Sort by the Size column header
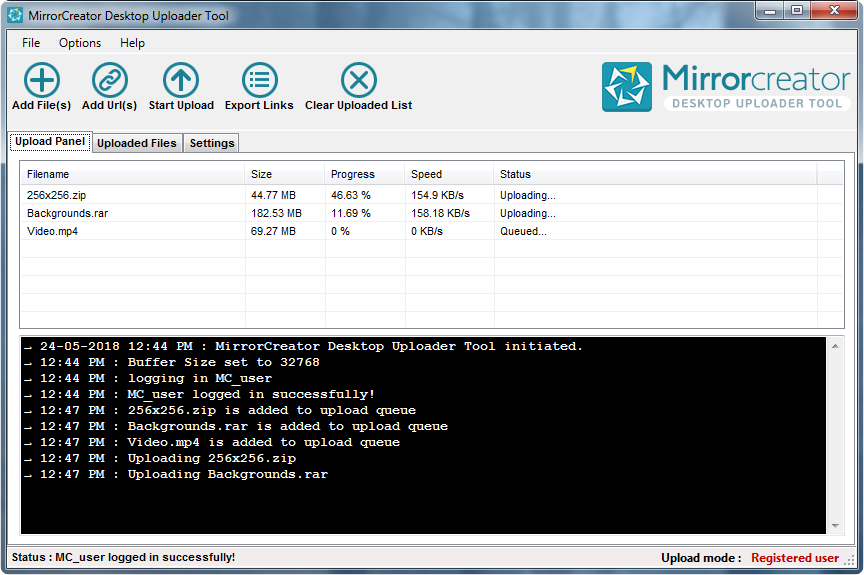 tap(284, 174)
